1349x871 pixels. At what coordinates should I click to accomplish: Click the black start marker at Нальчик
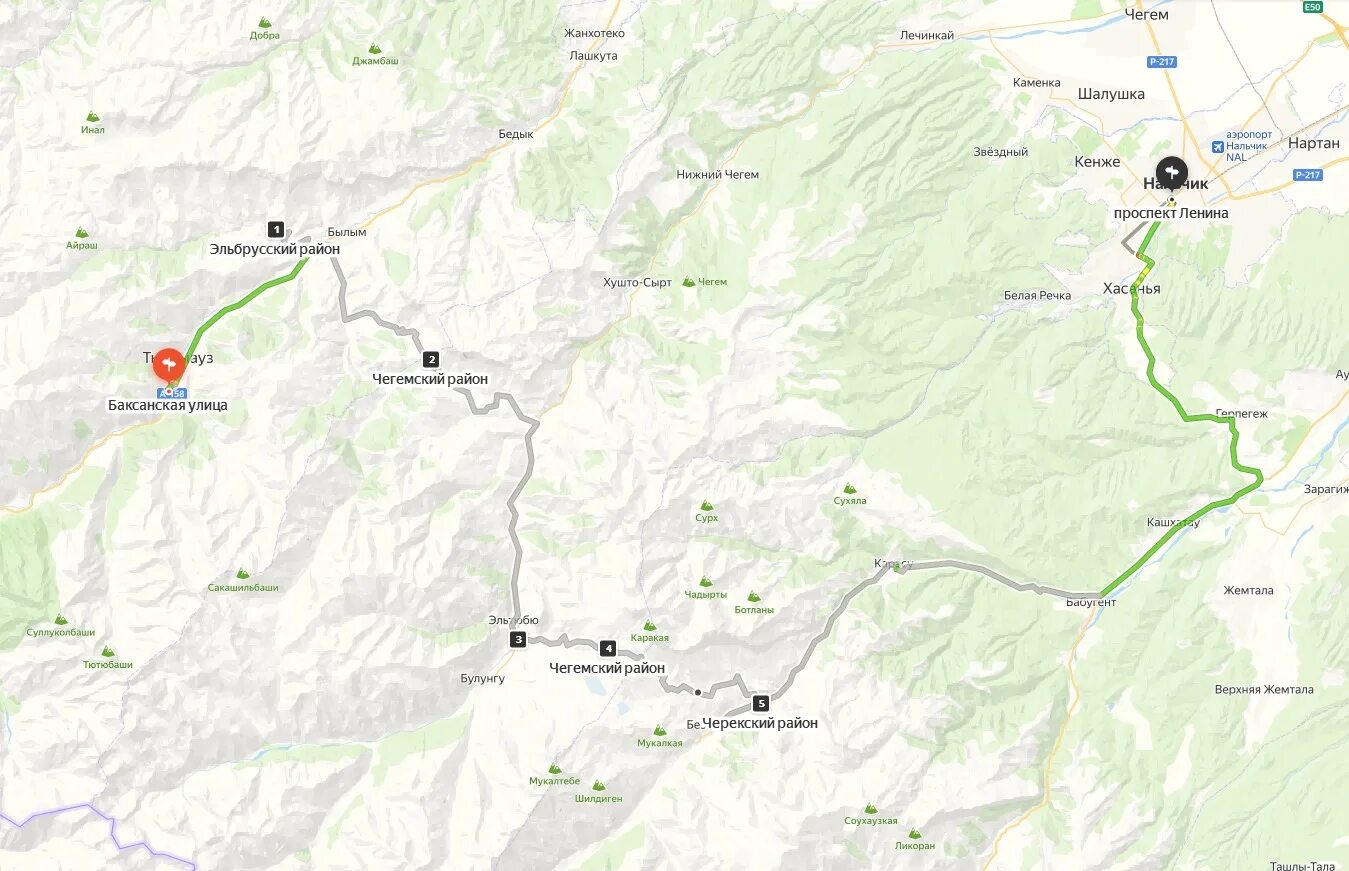click(1172, 173)
